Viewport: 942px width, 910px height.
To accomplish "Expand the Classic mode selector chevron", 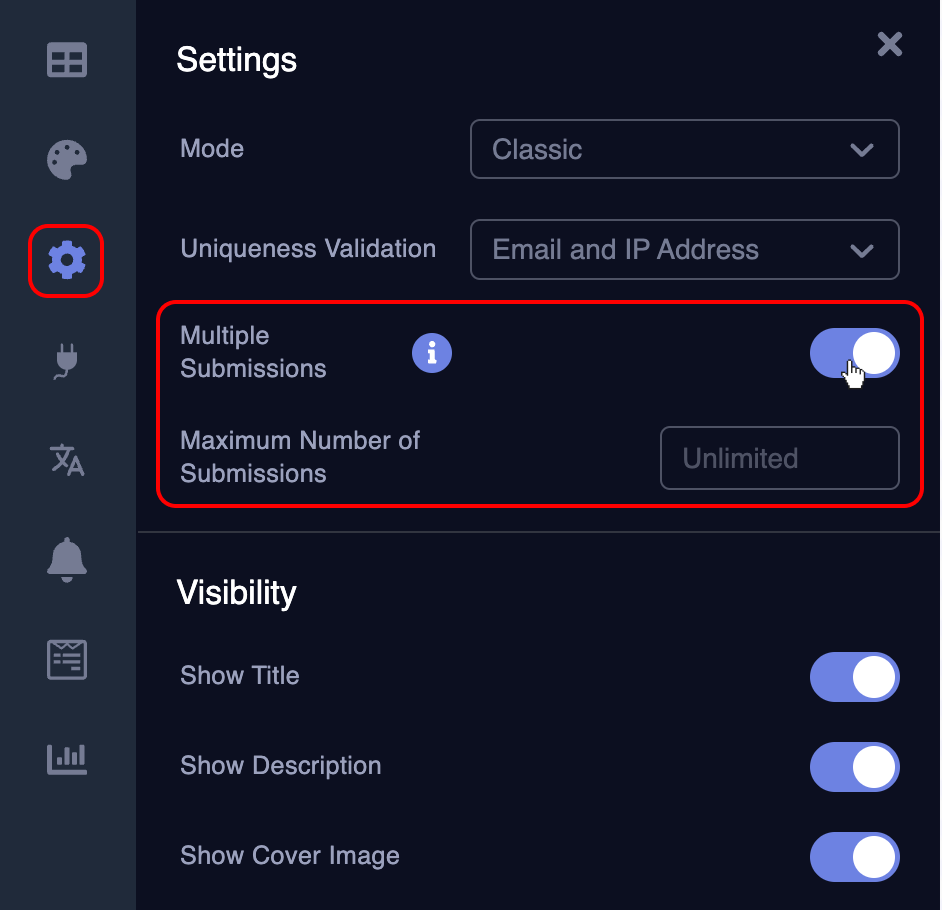I will (x=861, y=150).
